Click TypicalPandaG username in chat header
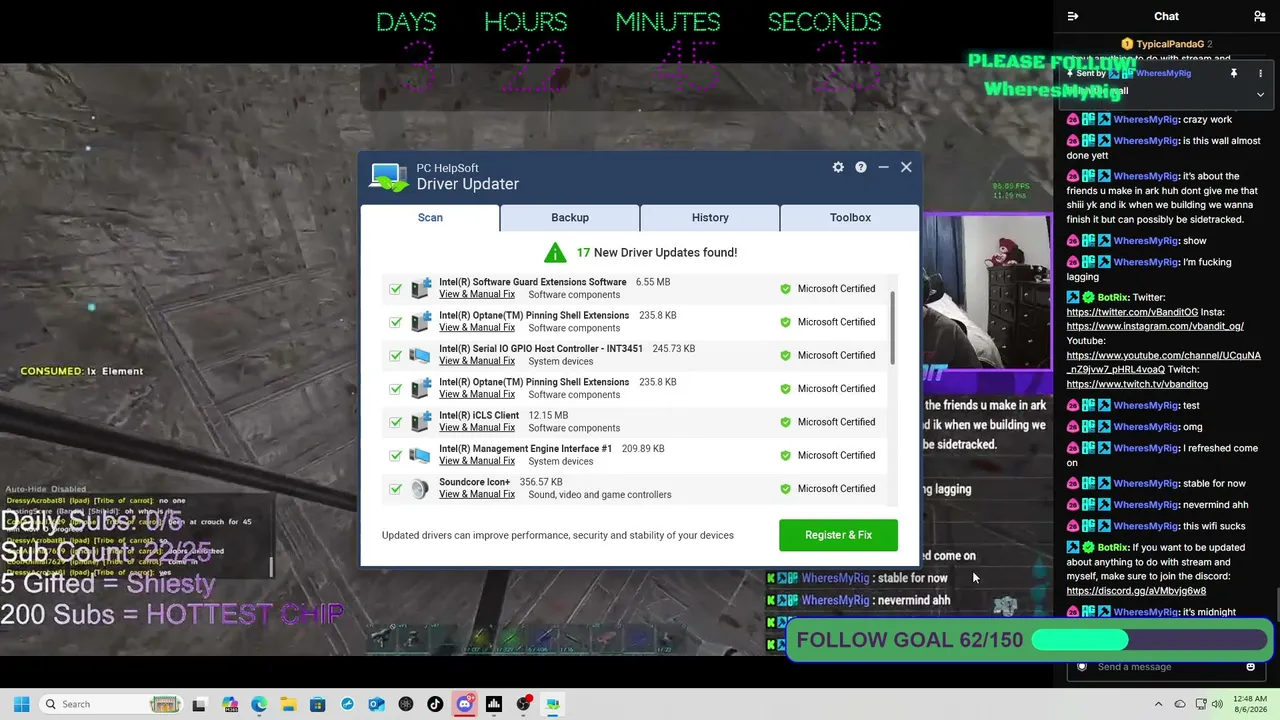Image resolution: width=1280 pixels, height=720 pixels. tap(1170, 44)
